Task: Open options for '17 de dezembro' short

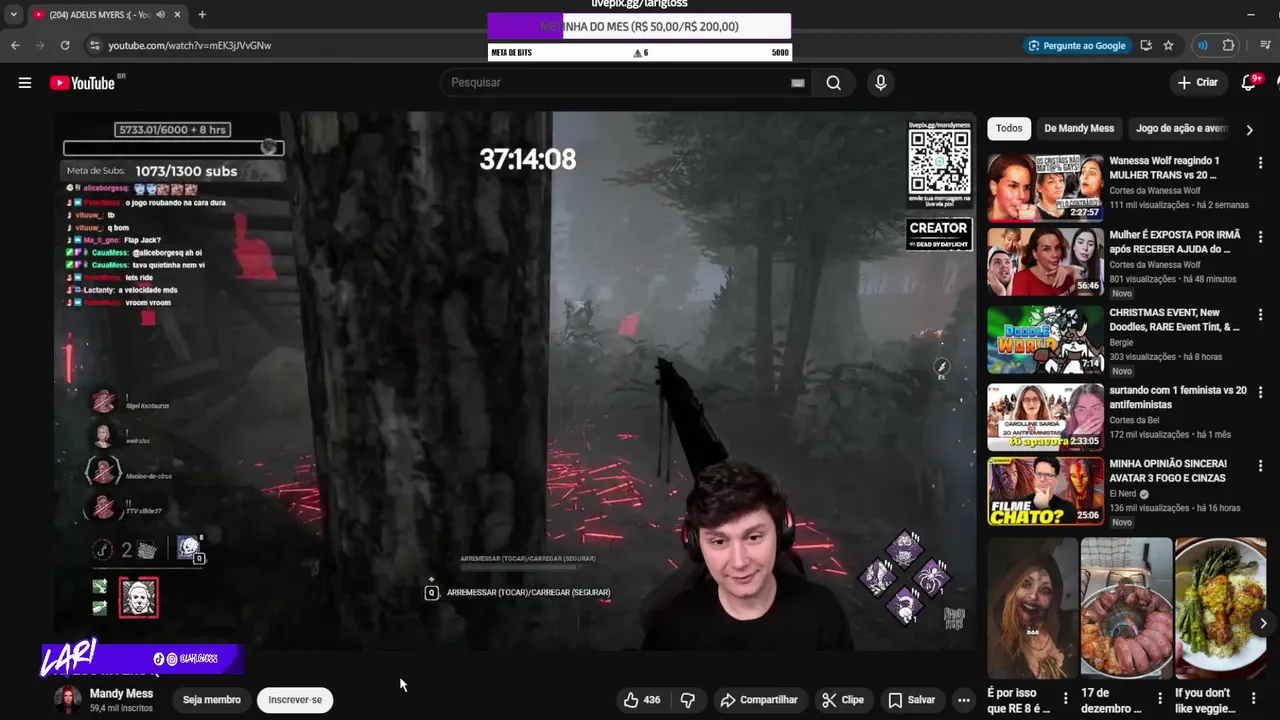Action: (1160, 697)
